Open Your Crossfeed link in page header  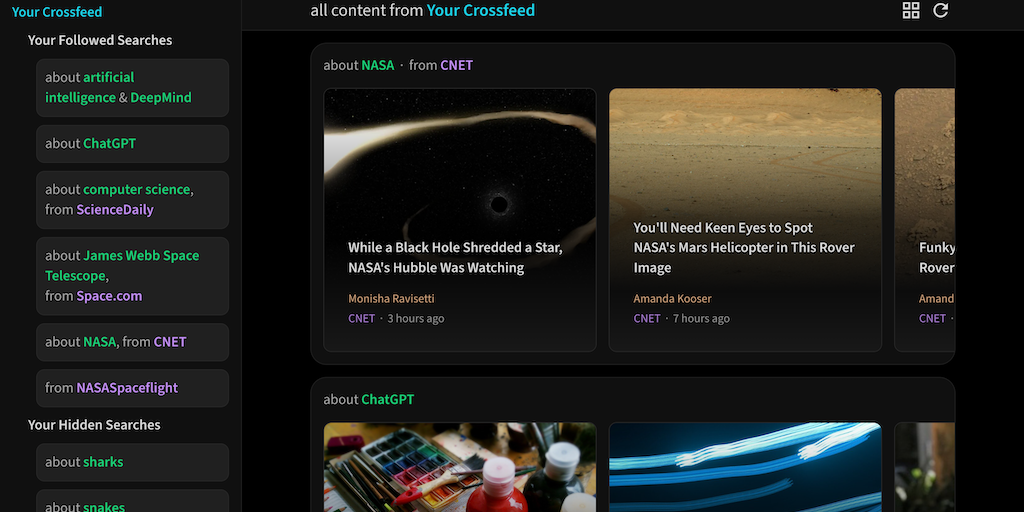tap(481, 10)
